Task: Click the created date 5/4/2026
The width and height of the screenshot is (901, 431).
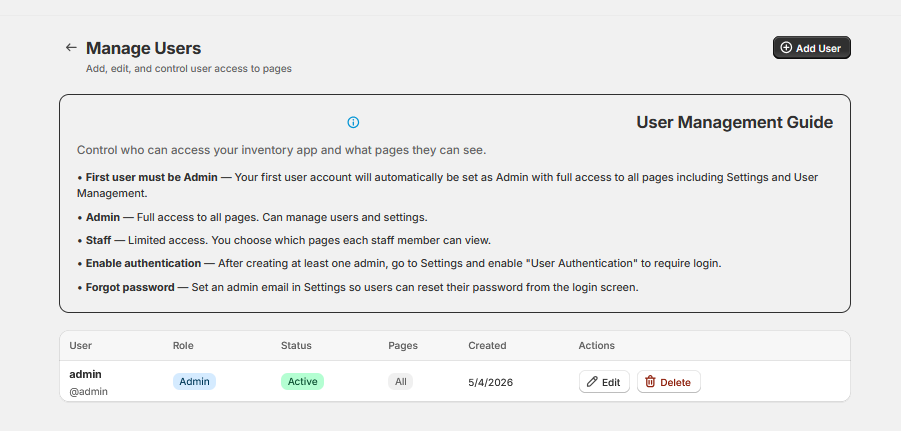Action: (x=491, y=382)
